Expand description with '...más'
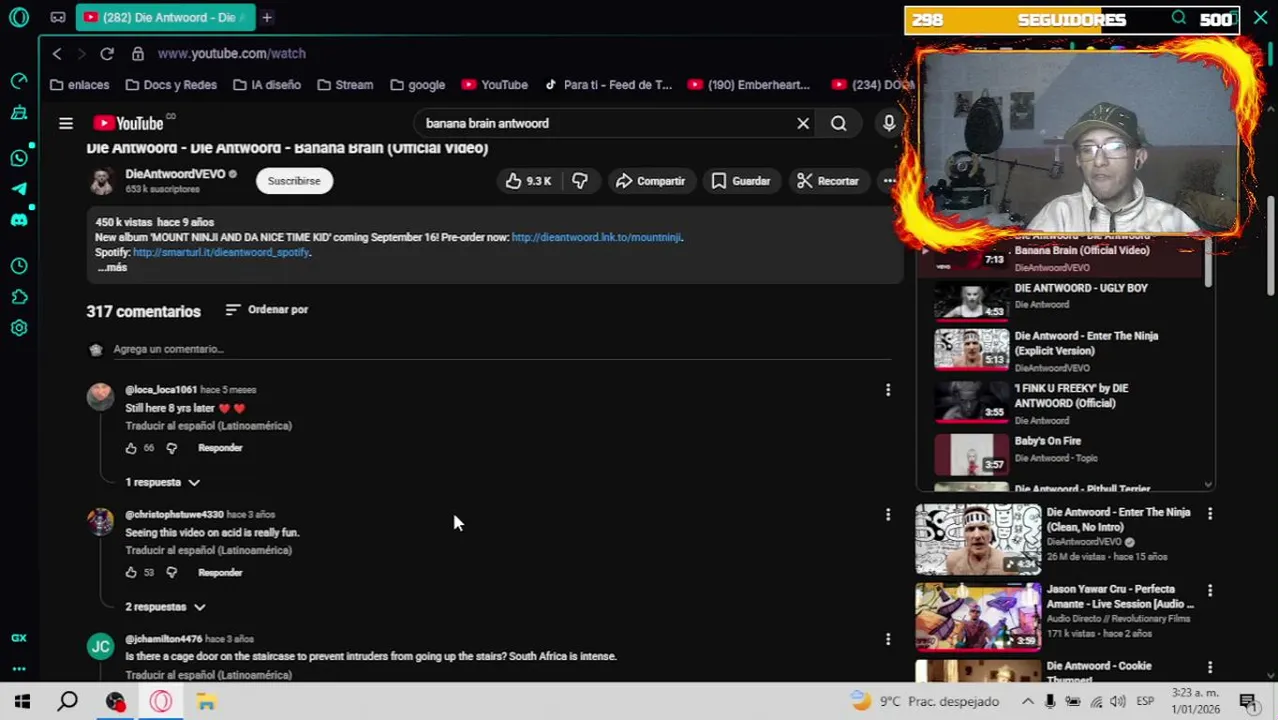Screen dimensions: 1278x720 tap(113, 268)
